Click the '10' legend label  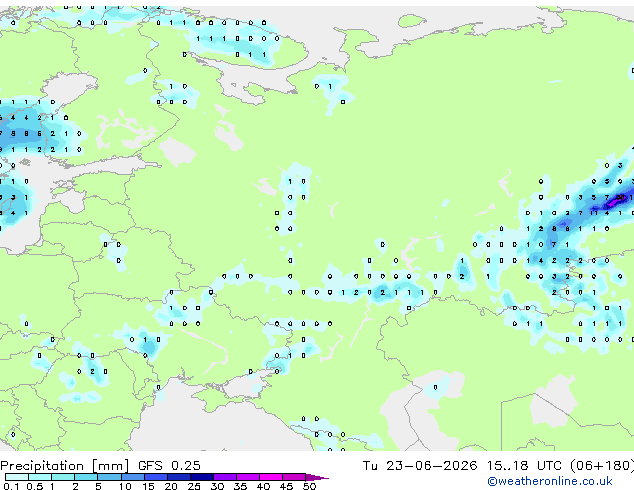click(125, 486)
